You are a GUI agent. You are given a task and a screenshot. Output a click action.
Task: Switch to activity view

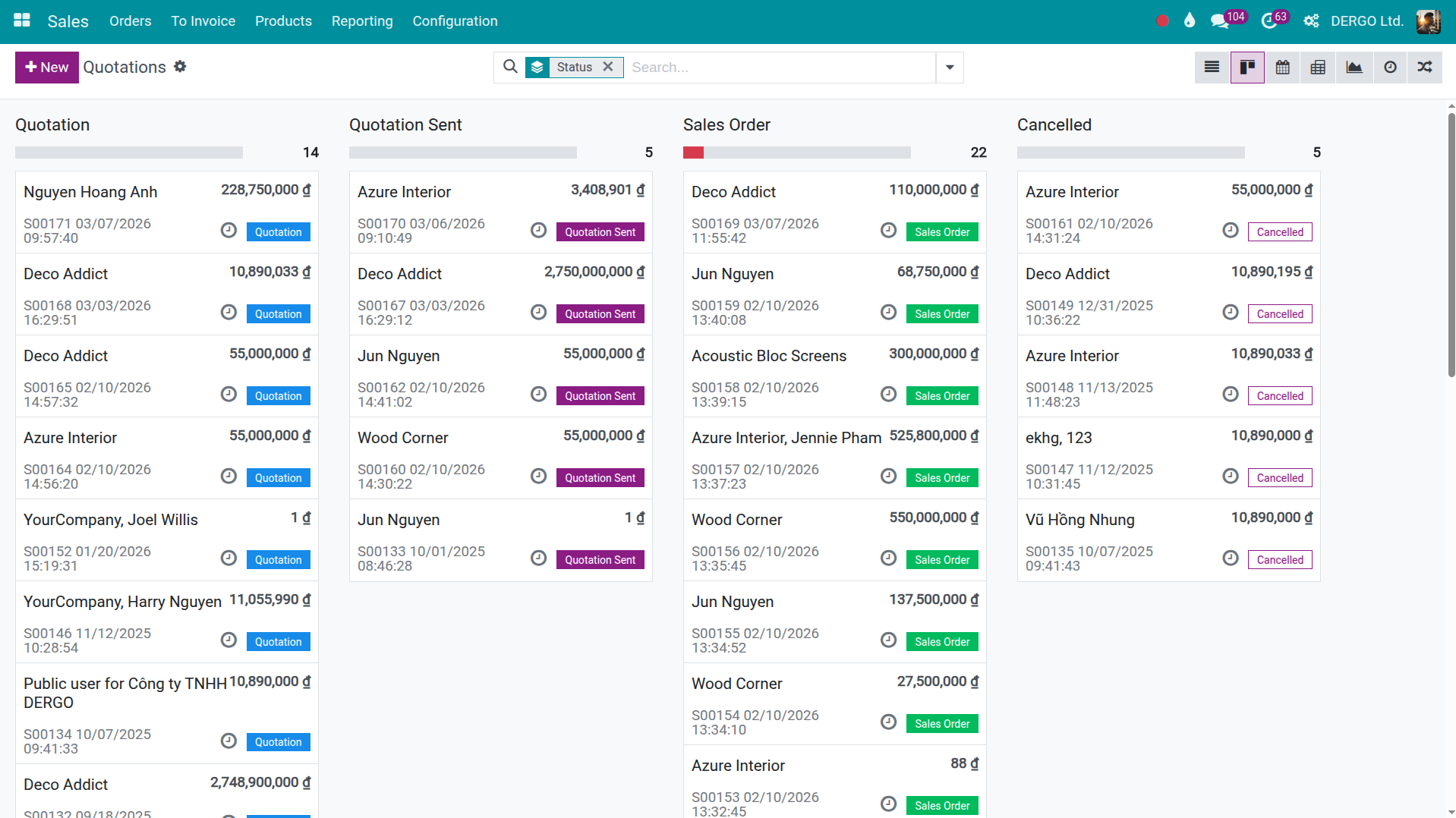coord(1389,68)
